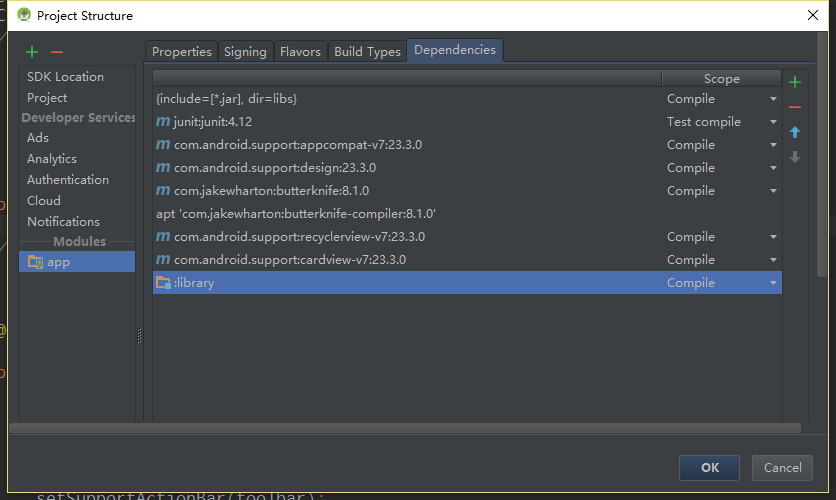Open scope dropdown for cardview-v7:23.3.0
Screen dimensions: 836x500
point(773,260)
